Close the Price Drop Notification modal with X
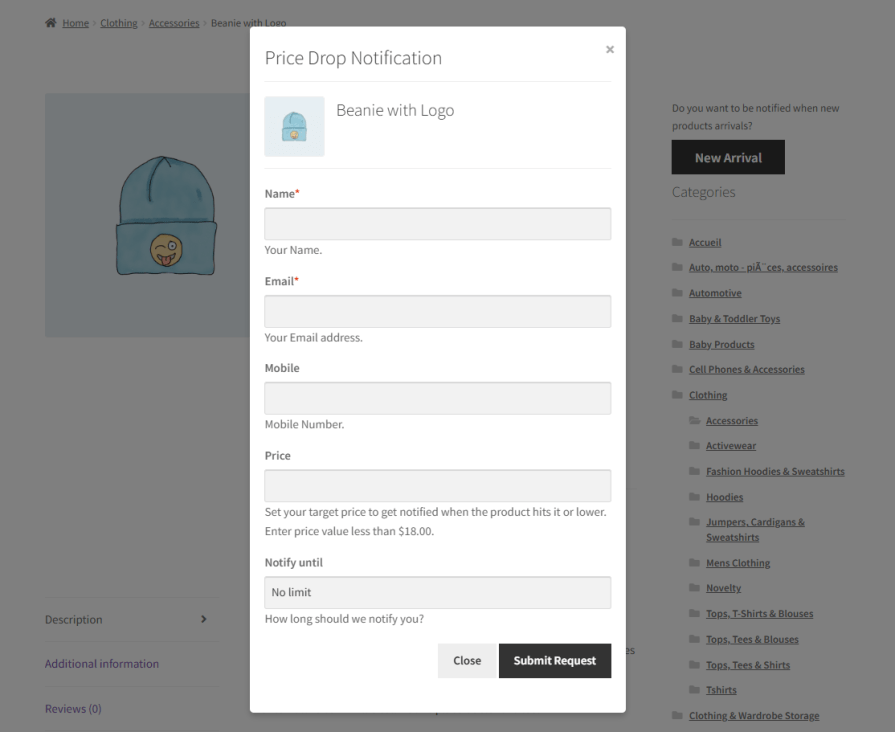The image size is (895, 732). click(x=609, y=49)
